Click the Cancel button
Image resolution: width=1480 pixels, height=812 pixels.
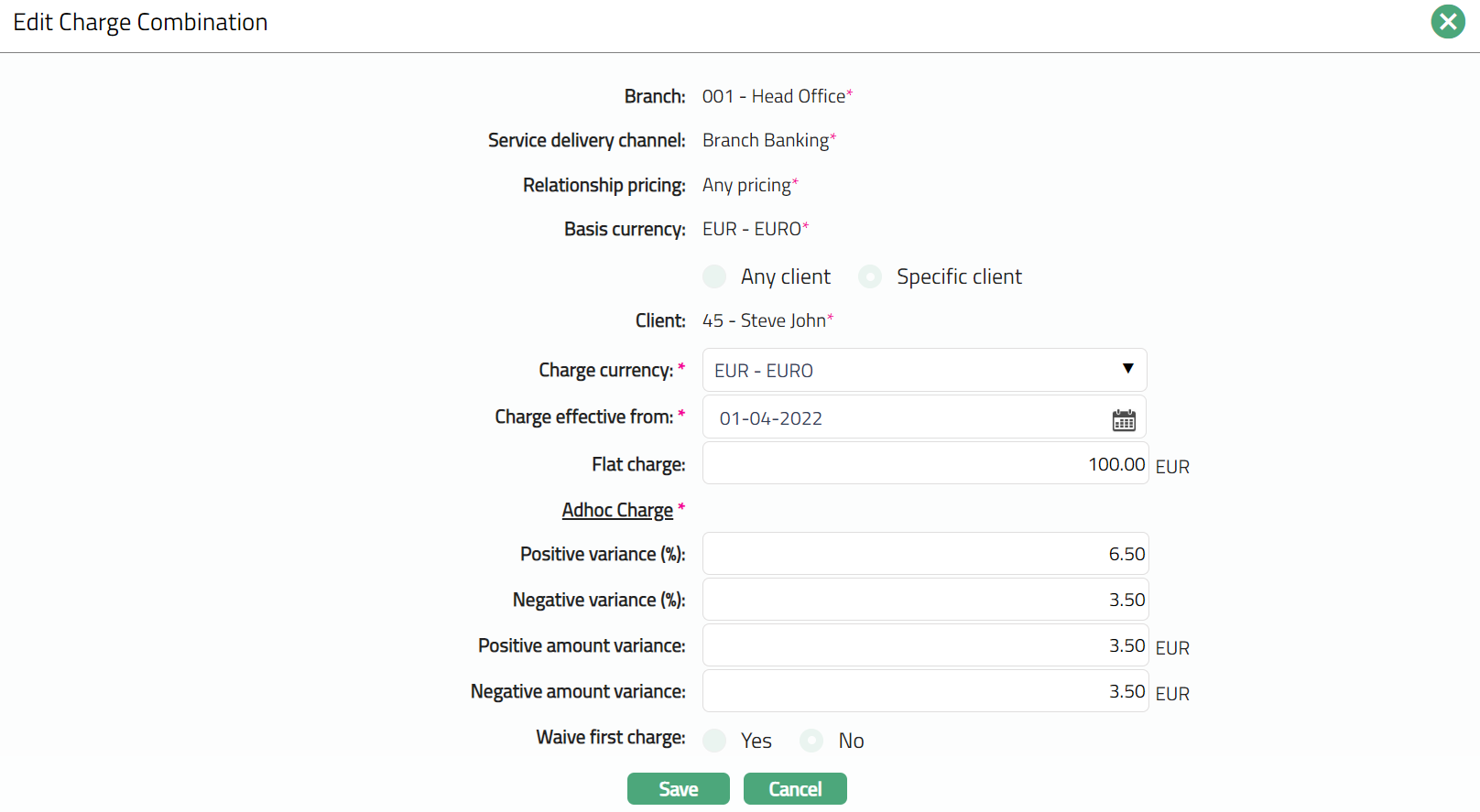[x=794, y=789]
